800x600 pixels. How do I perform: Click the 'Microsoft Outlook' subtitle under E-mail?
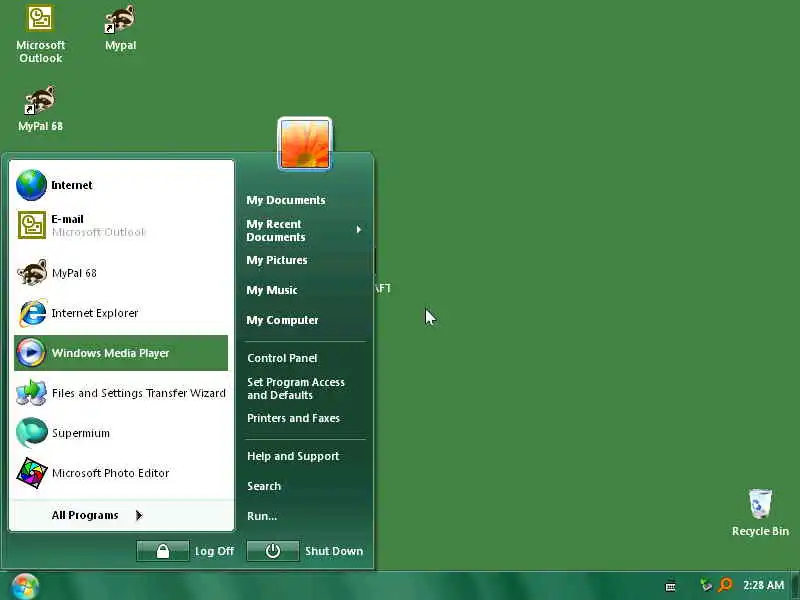pos(99,232)
